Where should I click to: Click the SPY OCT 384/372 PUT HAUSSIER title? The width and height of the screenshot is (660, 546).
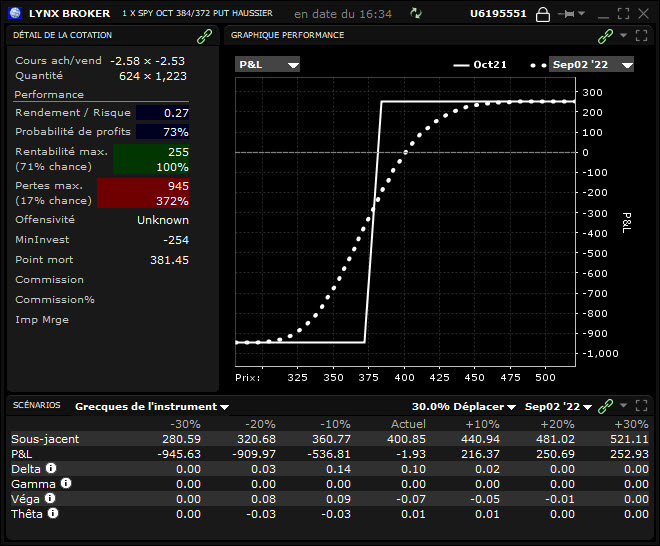(x=197, y=13)
